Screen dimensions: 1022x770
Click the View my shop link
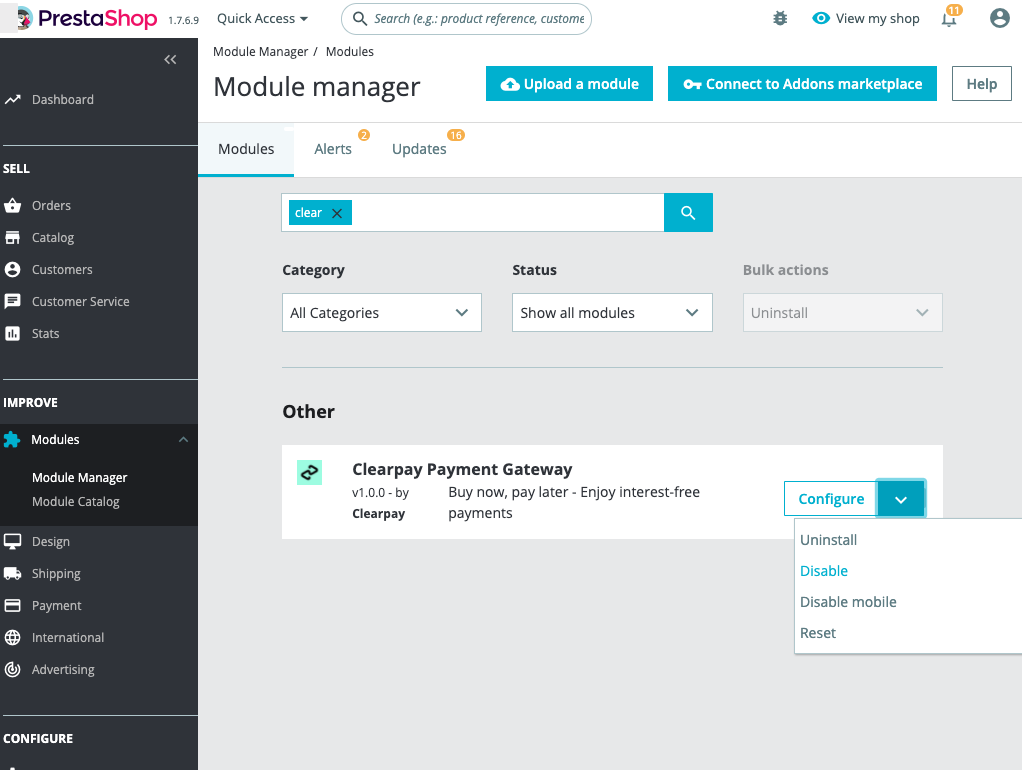pos(877,18)
